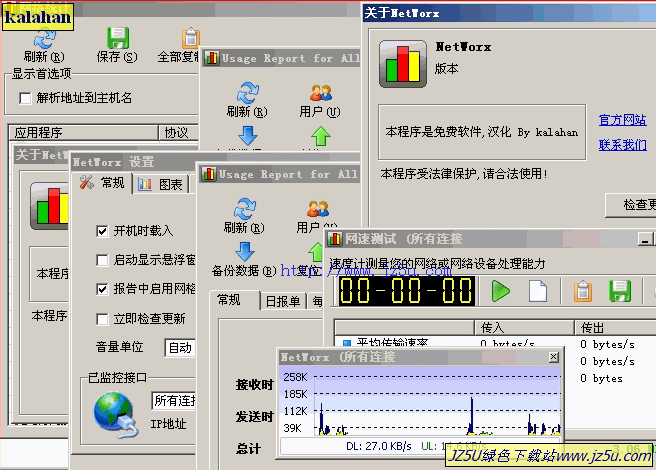The width and height of the screenshot is (656, 470).
Task: Click Copy All (全部复制) clipboard icon
Action: pos(190,38)
